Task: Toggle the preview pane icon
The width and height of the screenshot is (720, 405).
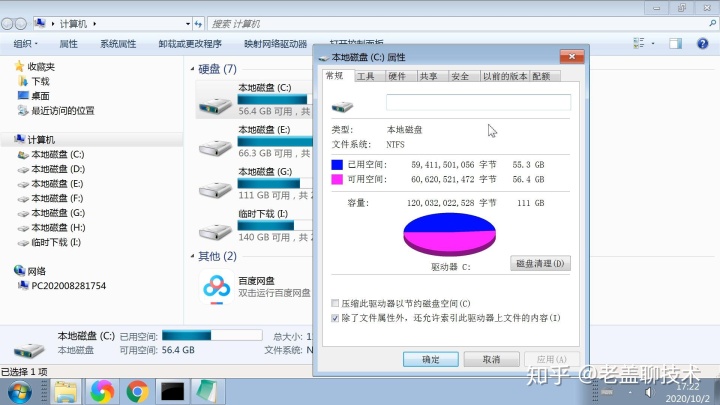Action: [675, 44]
